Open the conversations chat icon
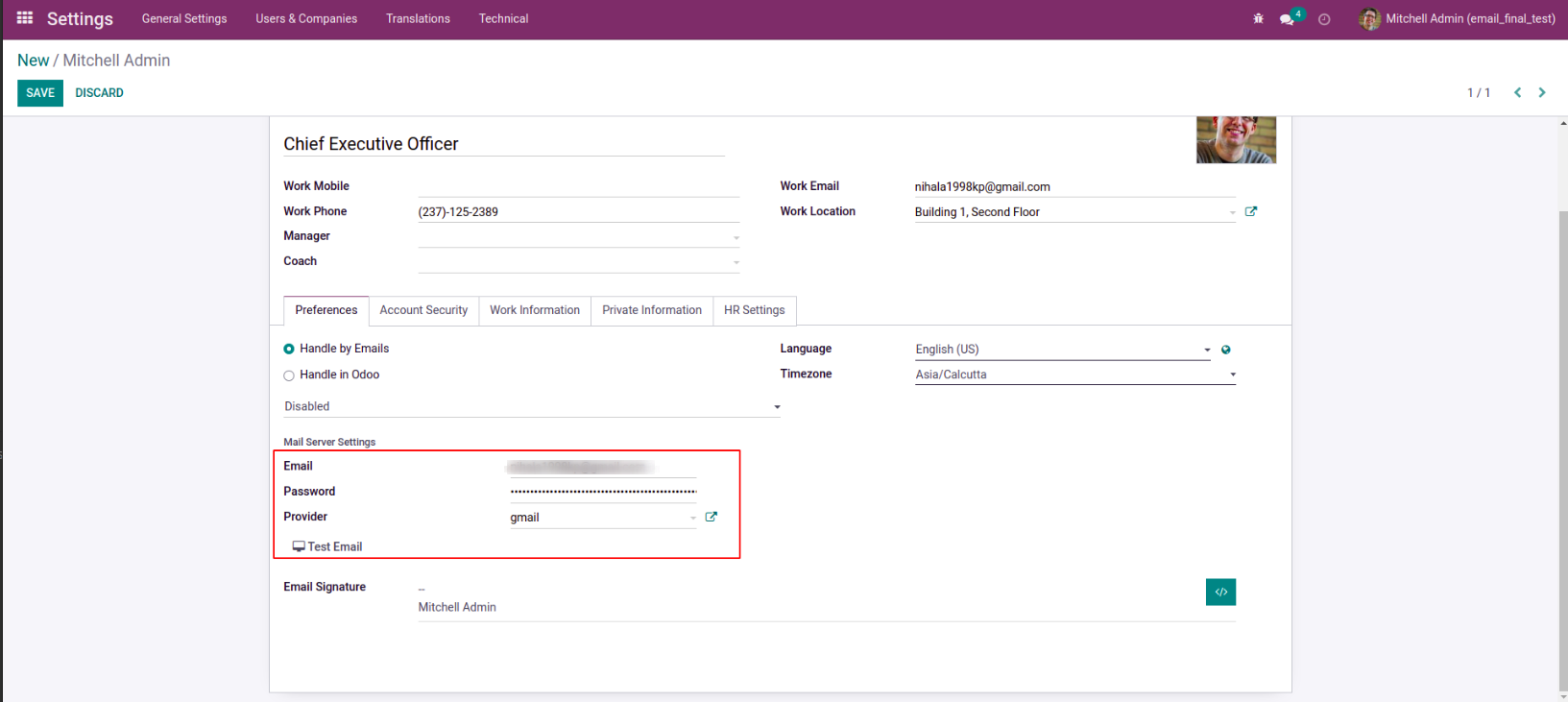The width and height of the screenshot is (1568, 702). 1287,19
